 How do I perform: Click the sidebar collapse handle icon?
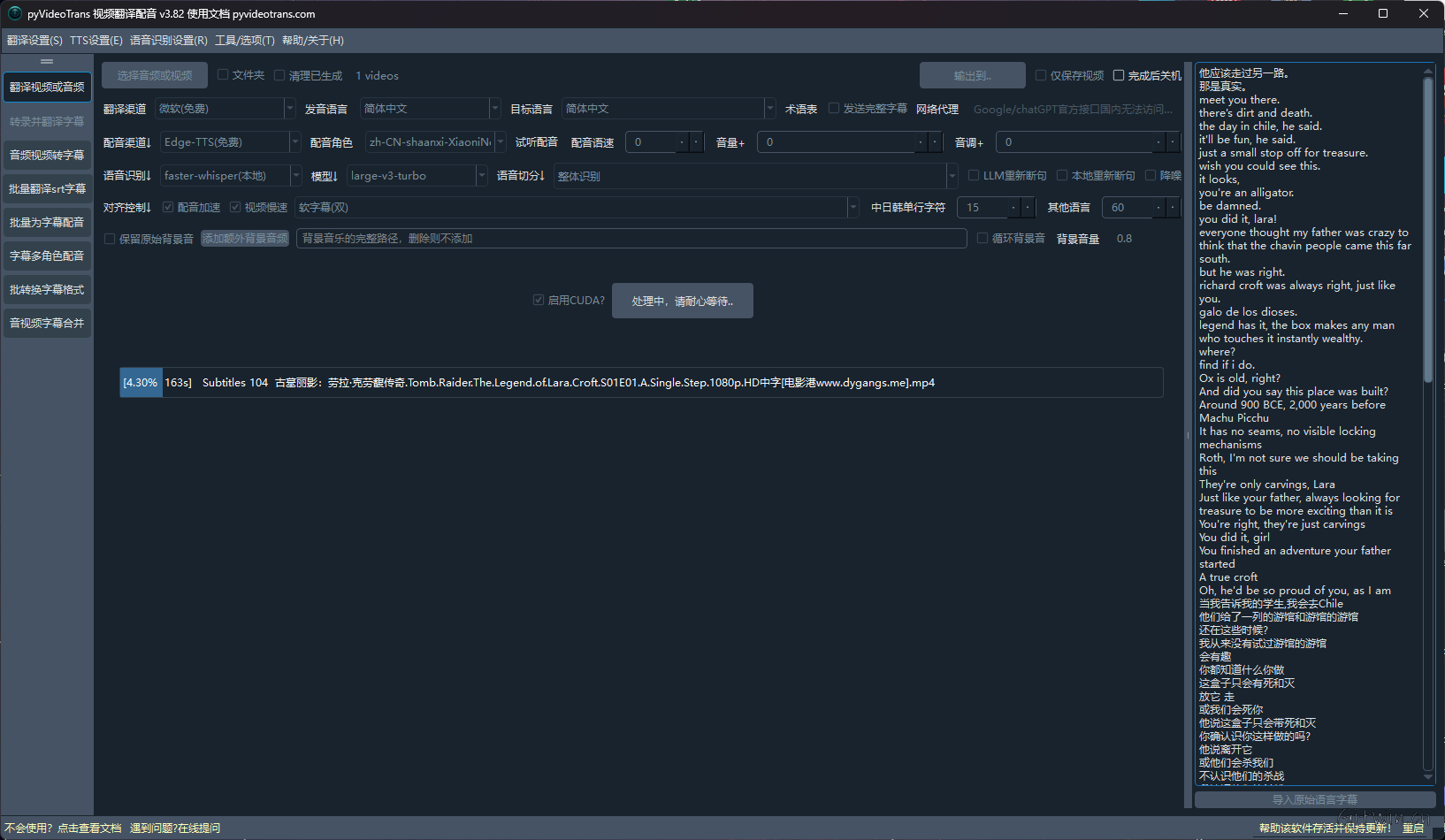point(47,61)
